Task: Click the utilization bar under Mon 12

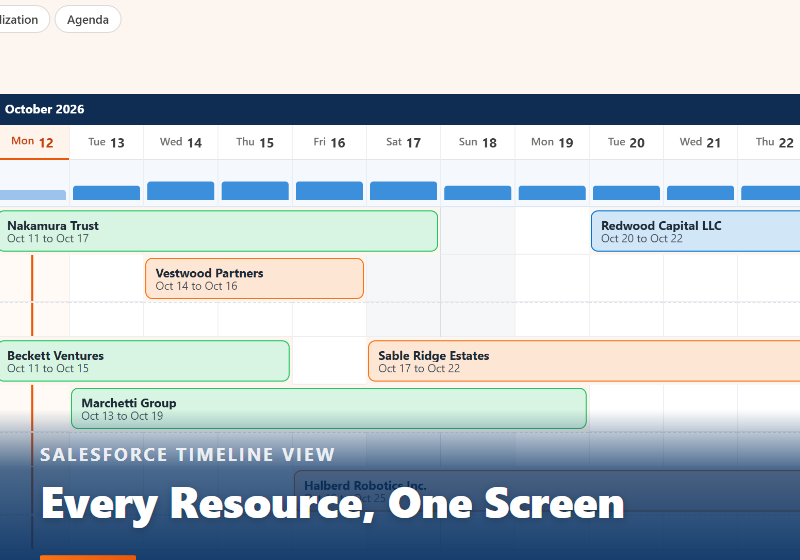Action: 33,195
